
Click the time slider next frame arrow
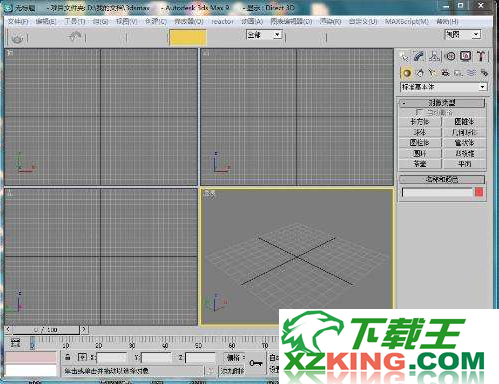click(84, 330)
